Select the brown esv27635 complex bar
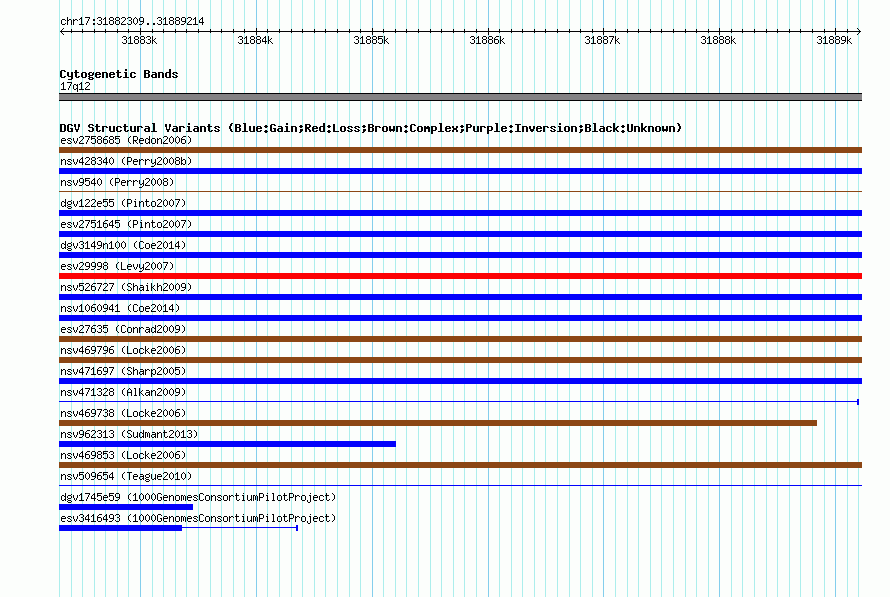 460,339
